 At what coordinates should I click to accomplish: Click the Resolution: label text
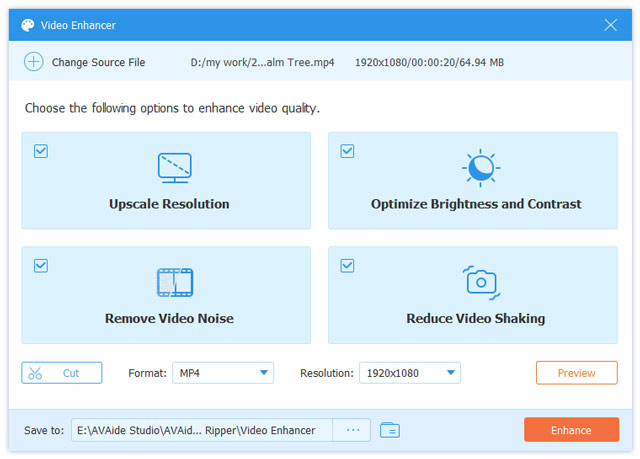(327, 373)
